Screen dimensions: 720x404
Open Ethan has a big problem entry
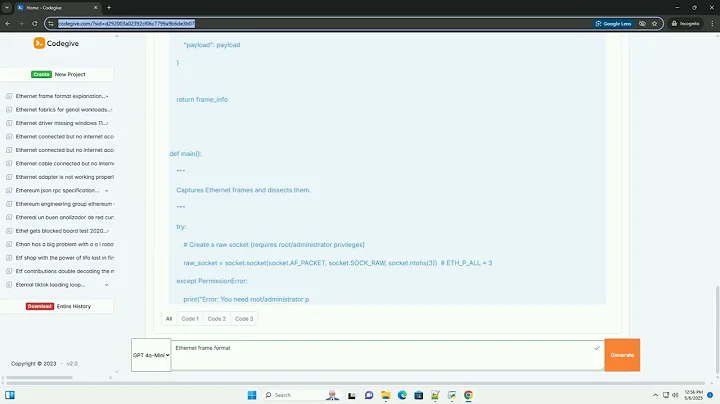pyautogui.click(x=65, y=244)
